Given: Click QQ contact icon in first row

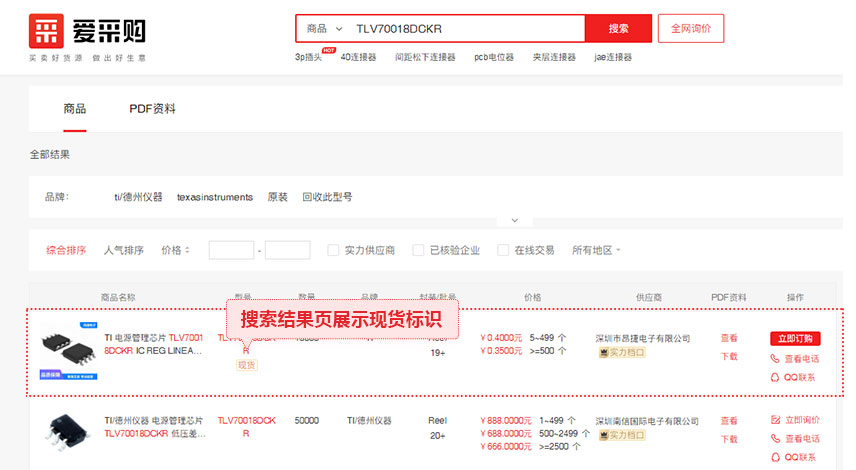Looking at the screenshot, I should [775, 377].
